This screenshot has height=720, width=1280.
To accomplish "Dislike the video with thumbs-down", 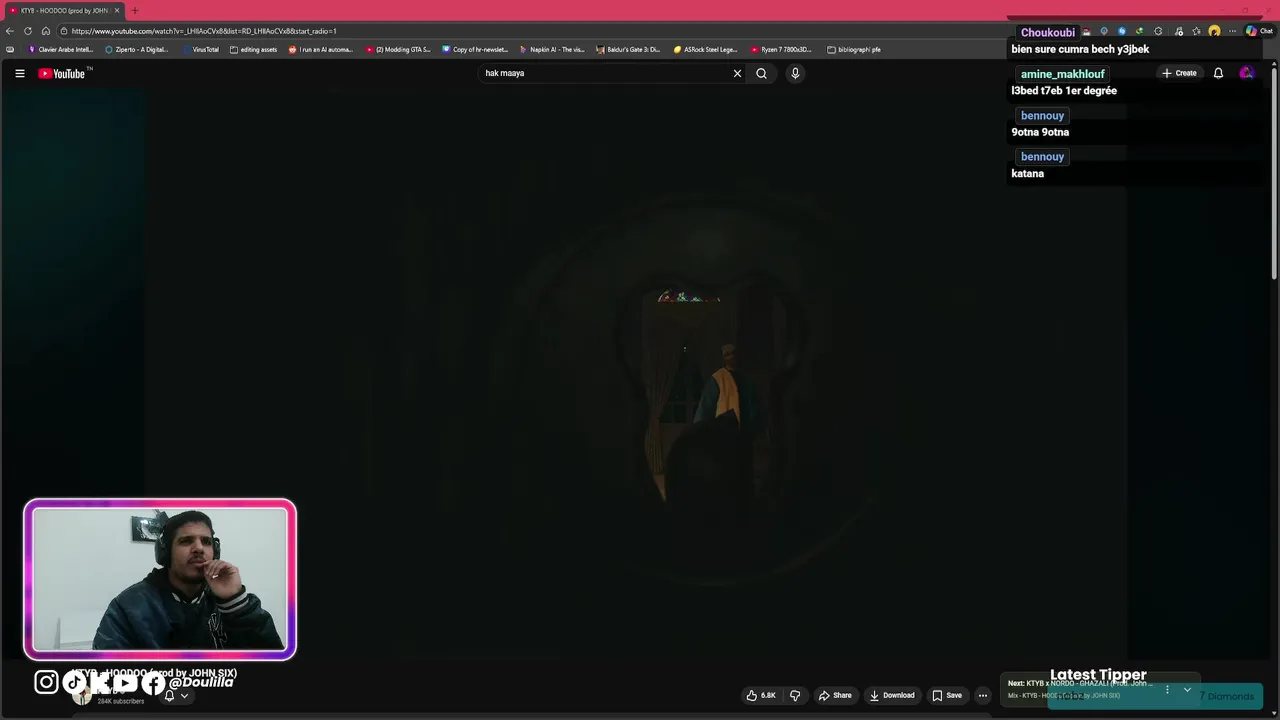I will click(795, 695).
